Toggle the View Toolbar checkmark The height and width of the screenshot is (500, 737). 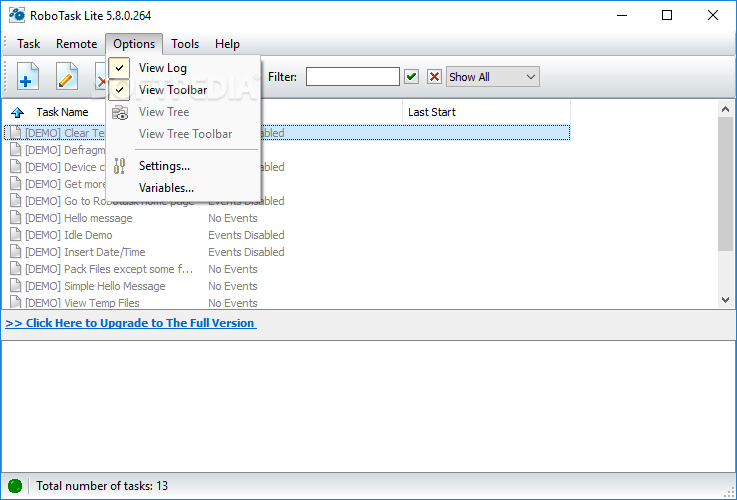click(119, 90)
